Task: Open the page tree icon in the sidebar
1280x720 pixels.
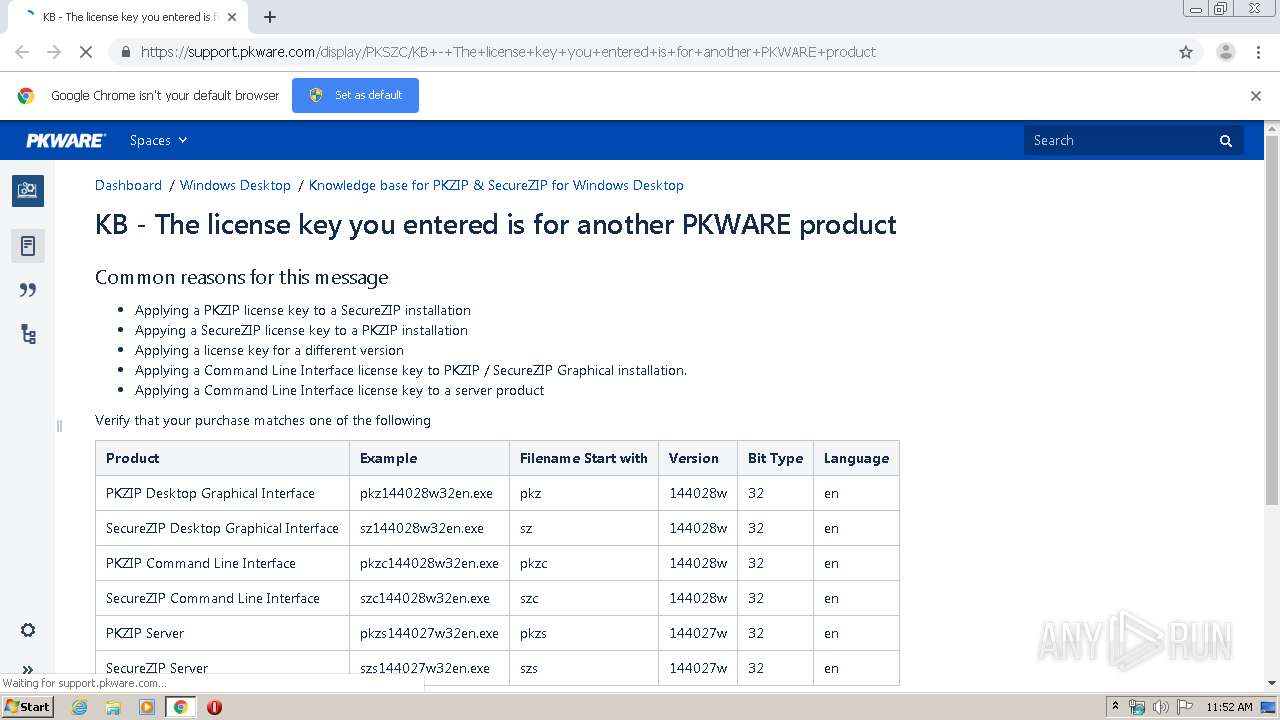Action: [x=28, y=335]
